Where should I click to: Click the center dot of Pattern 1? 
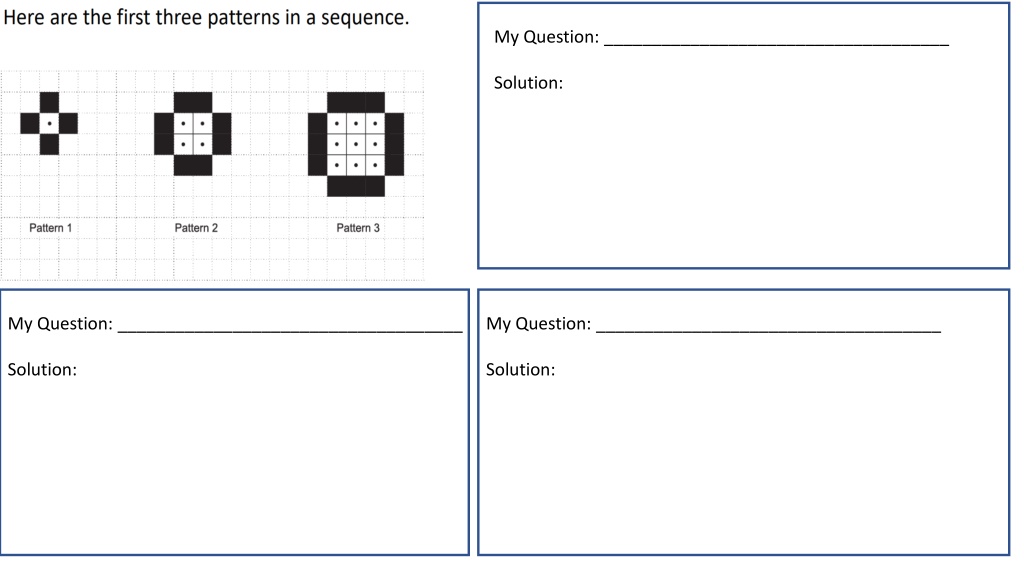tap(49, 123)
